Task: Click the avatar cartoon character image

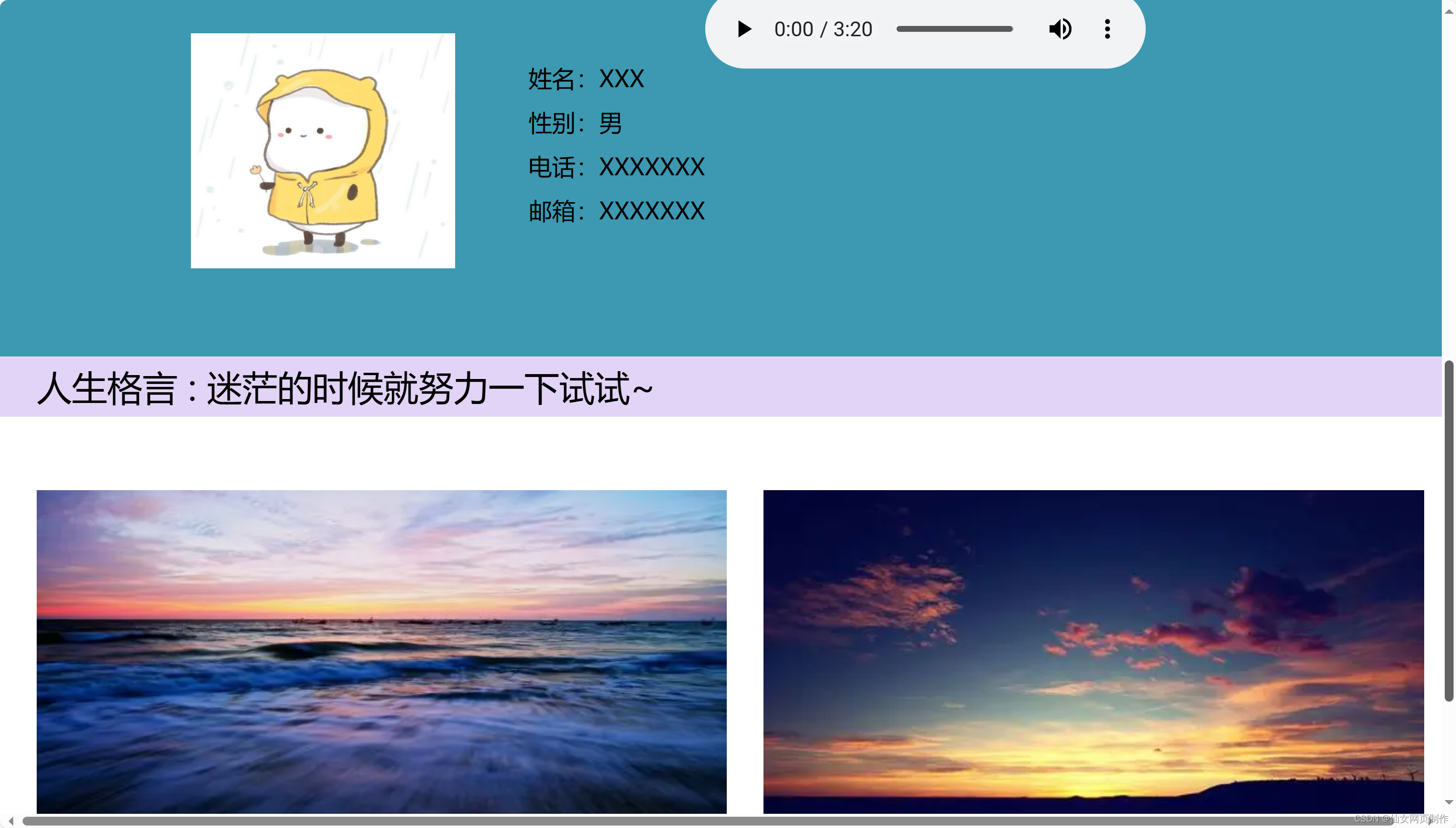Action: [x=322, y=150]
